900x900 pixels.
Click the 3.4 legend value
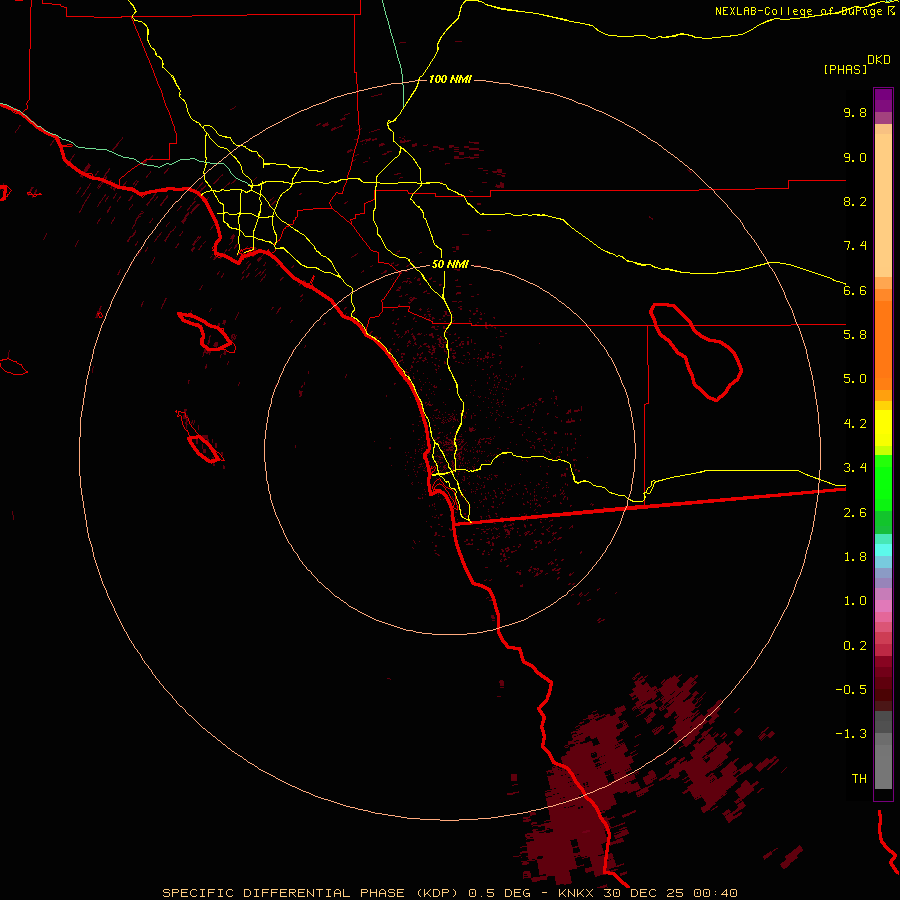pos(855,468)
